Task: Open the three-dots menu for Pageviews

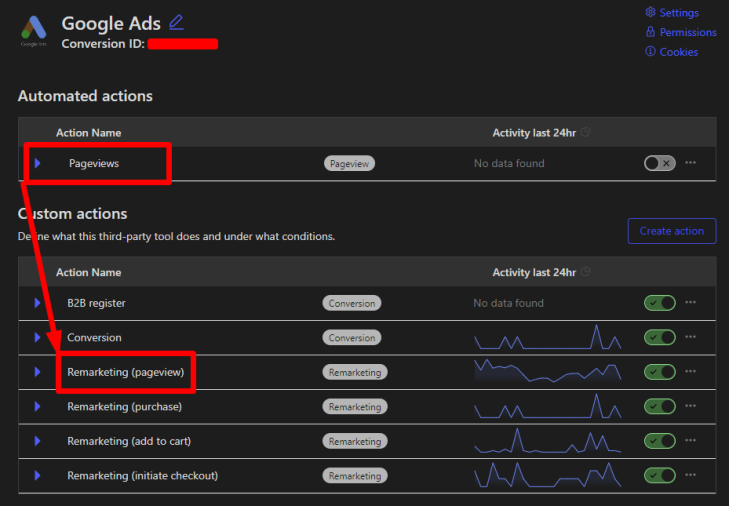Action: 690,163
